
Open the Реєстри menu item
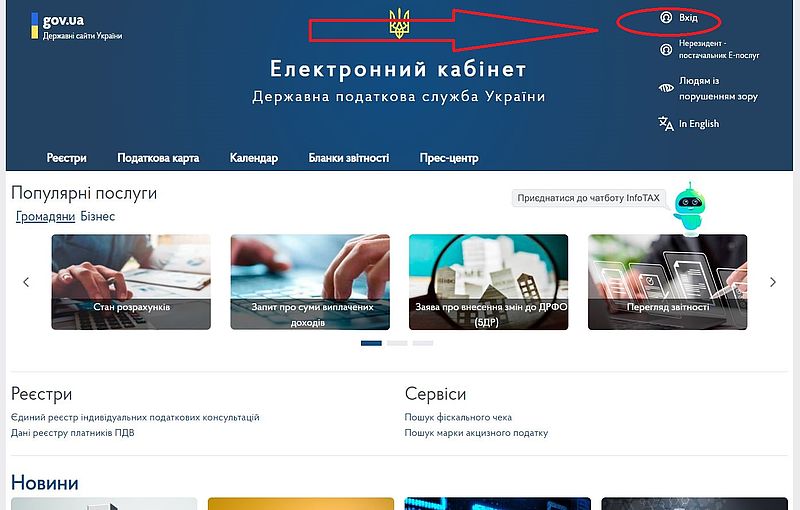(x=66, y=158)
